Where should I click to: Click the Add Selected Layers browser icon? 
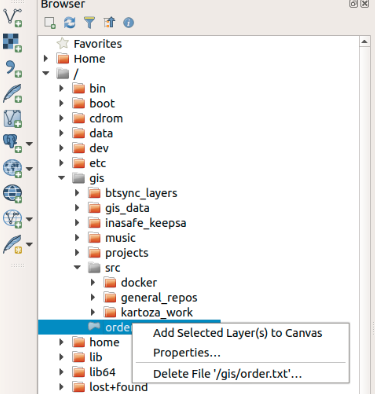(x=50, y=23)
